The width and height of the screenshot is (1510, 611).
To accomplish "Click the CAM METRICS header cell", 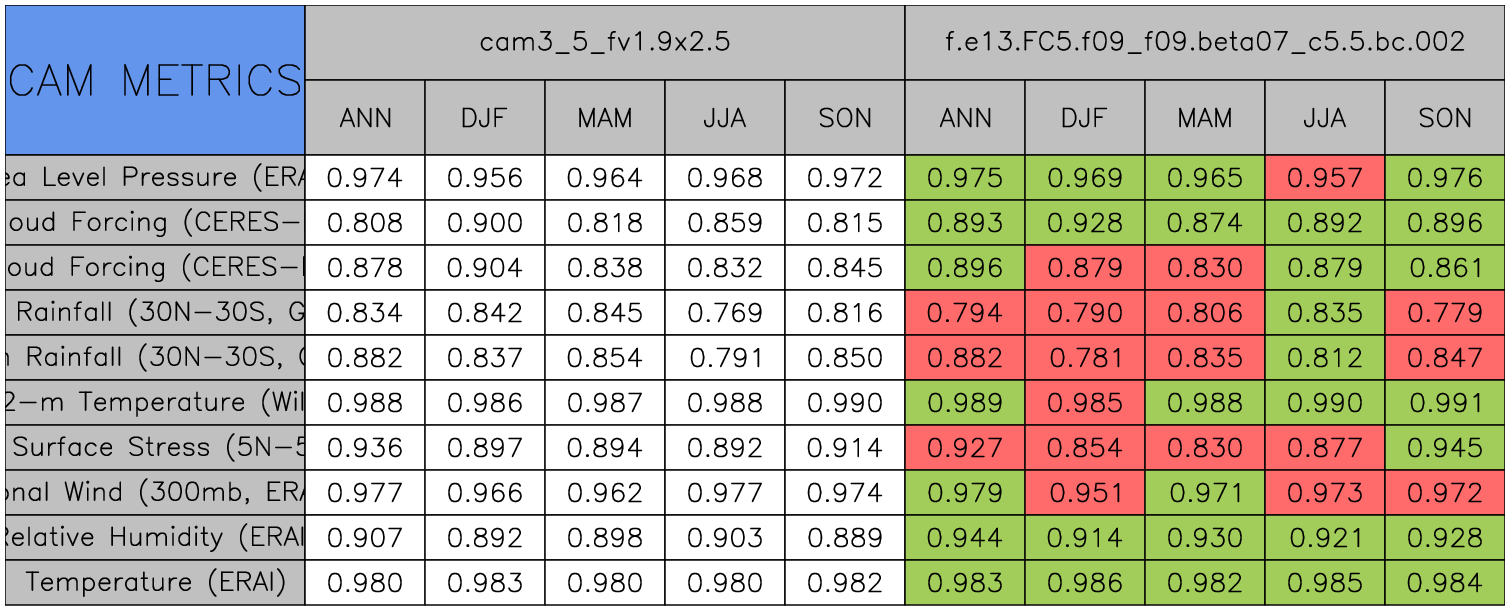I will (155, 80).
